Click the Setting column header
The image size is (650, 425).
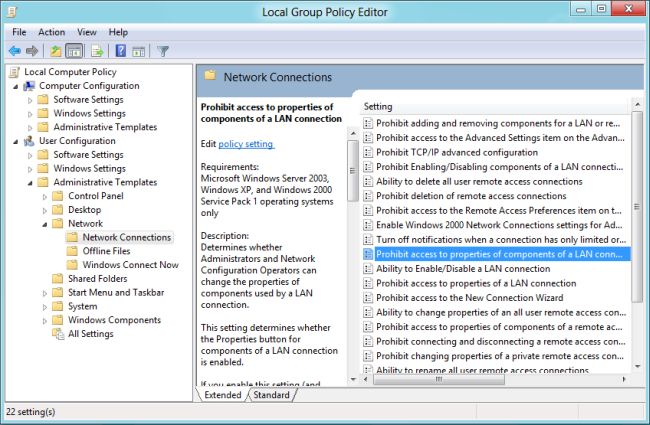tap(495, 107)
